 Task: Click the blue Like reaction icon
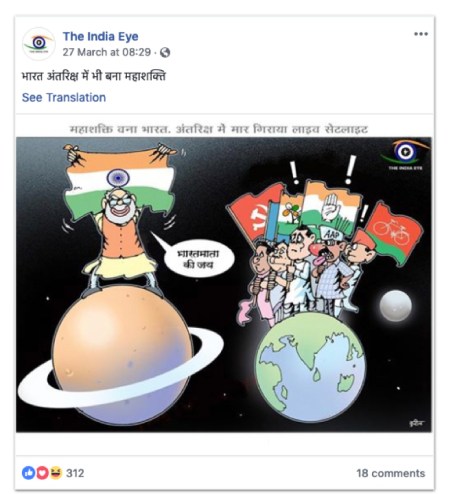click(x=29, y=473)
